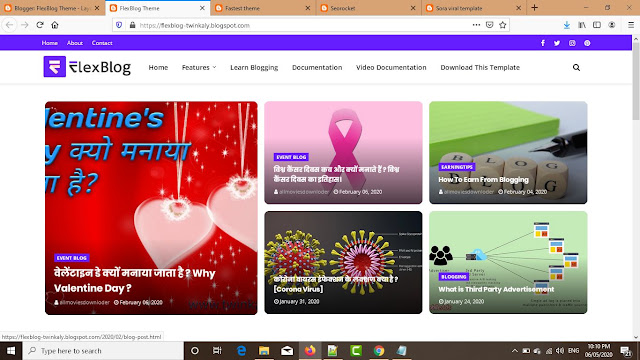Open page actions three-dots menu

(476, 25)
